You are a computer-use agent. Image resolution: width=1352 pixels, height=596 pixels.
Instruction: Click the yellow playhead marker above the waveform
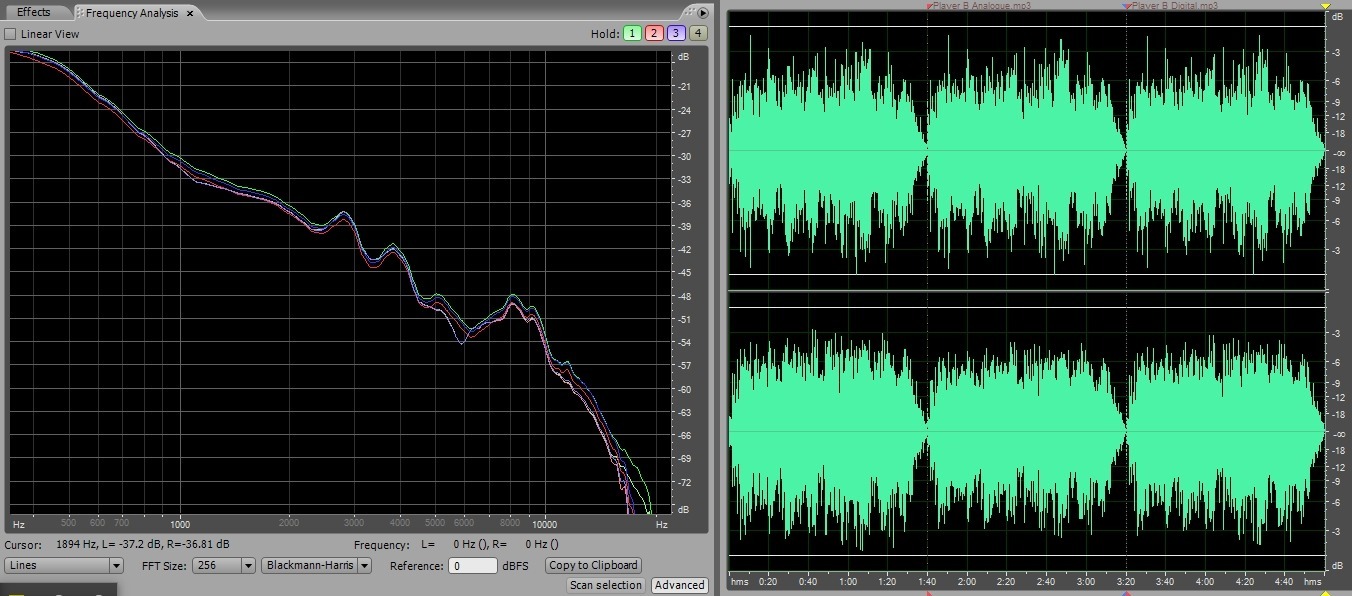[x=1326, y=6]
